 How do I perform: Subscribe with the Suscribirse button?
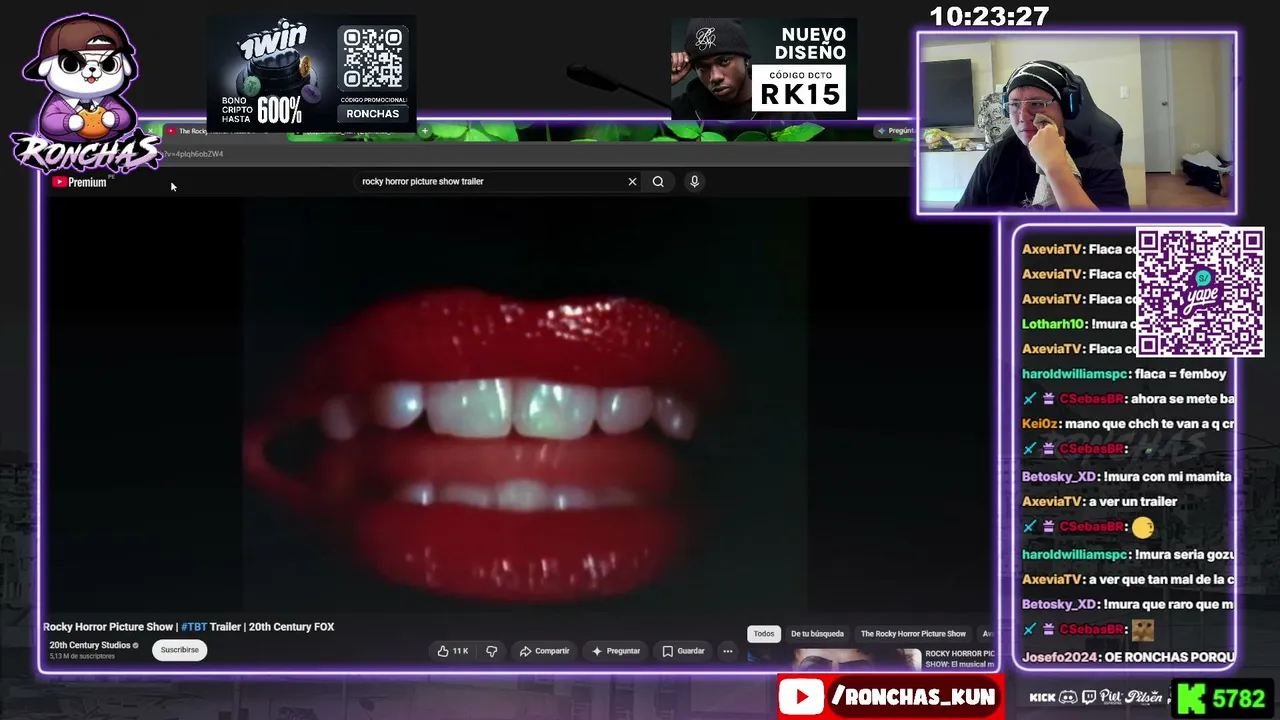point(180,650)
